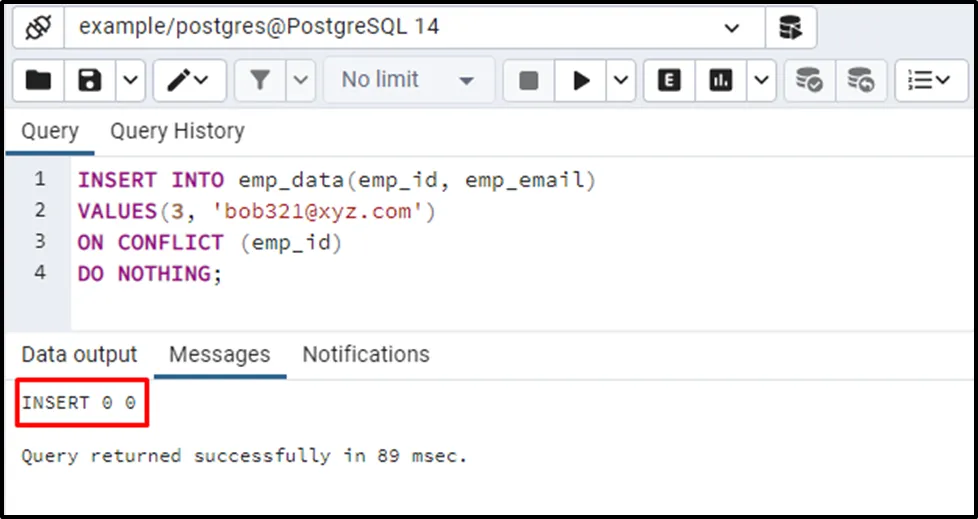Click the connection status icon
This screenshot has height=519, width=978.
point(36,27)
